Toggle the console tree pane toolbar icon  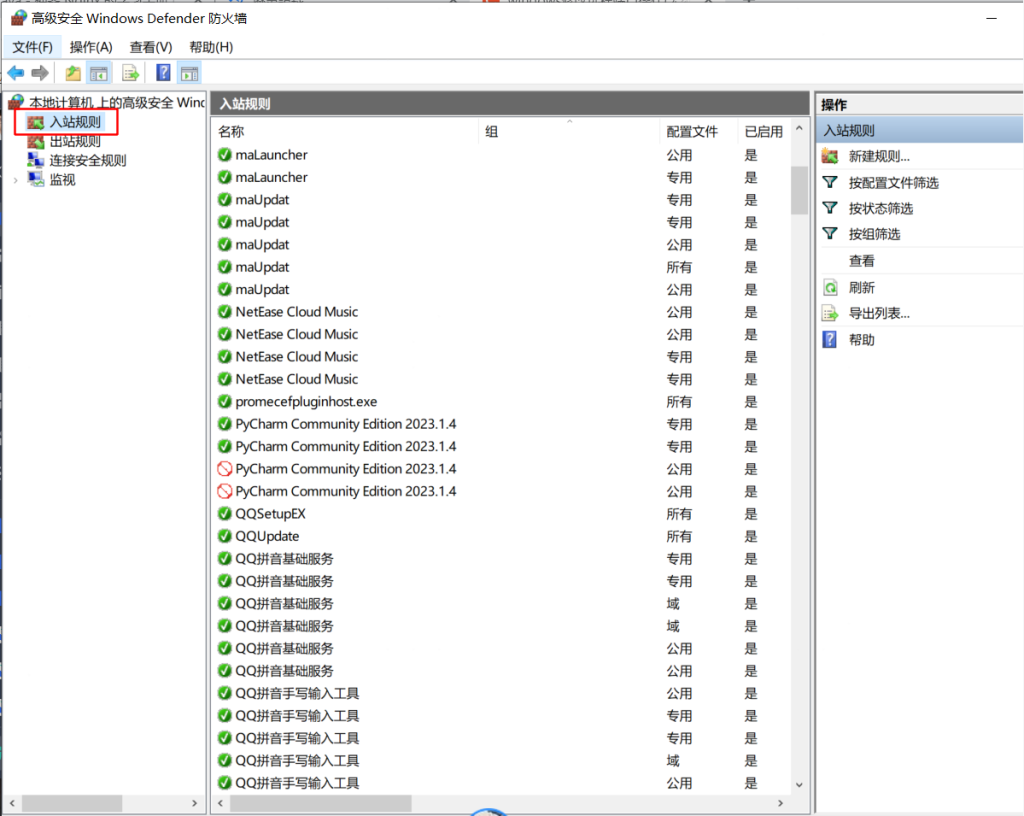click(99, 73)
